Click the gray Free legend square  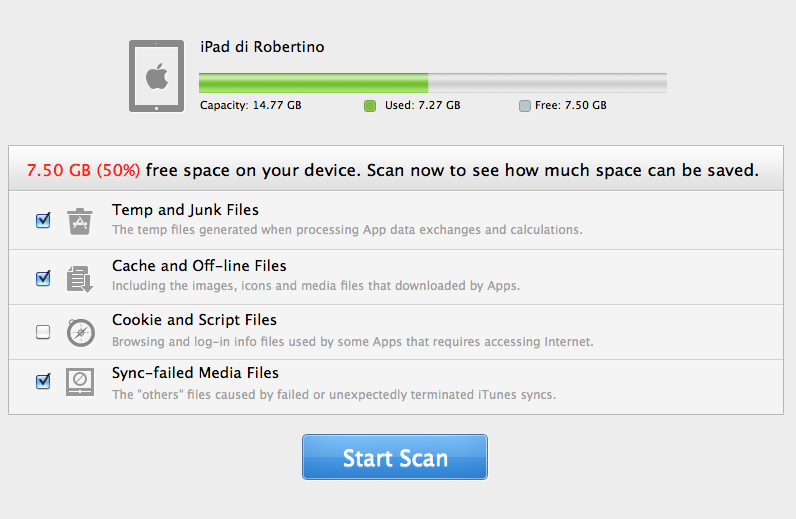click(x=525, y=106)
